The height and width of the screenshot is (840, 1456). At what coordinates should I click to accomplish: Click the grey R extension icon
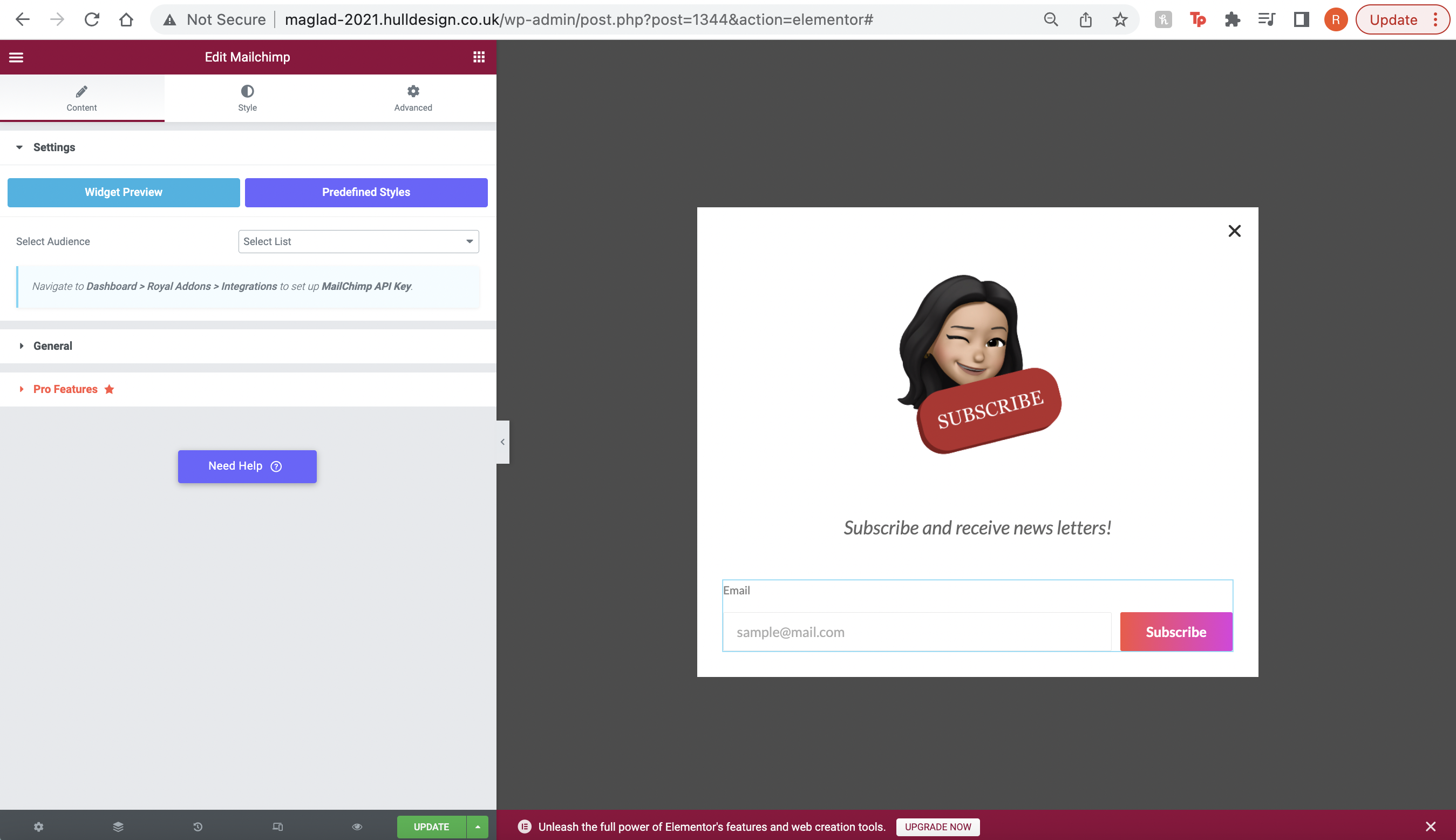pos(1163,19)
